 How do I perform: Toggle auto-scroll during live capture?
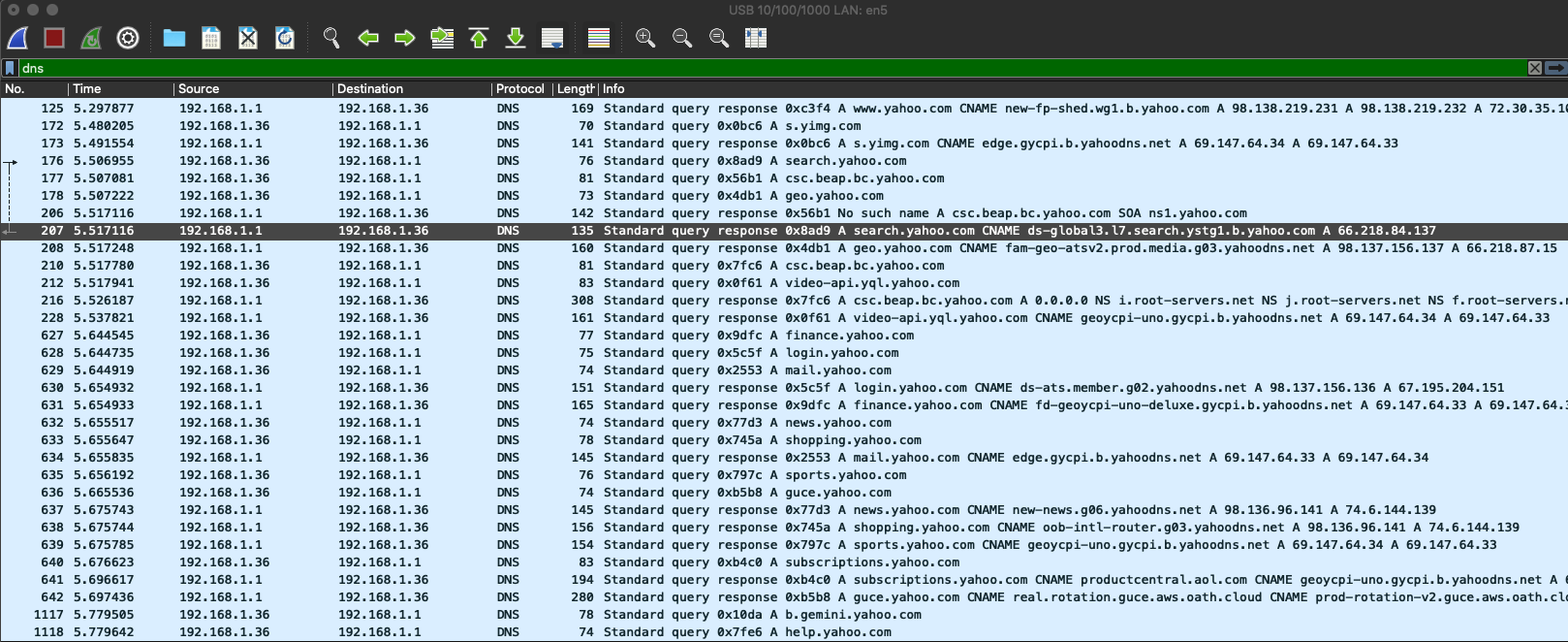click(552, 38)
